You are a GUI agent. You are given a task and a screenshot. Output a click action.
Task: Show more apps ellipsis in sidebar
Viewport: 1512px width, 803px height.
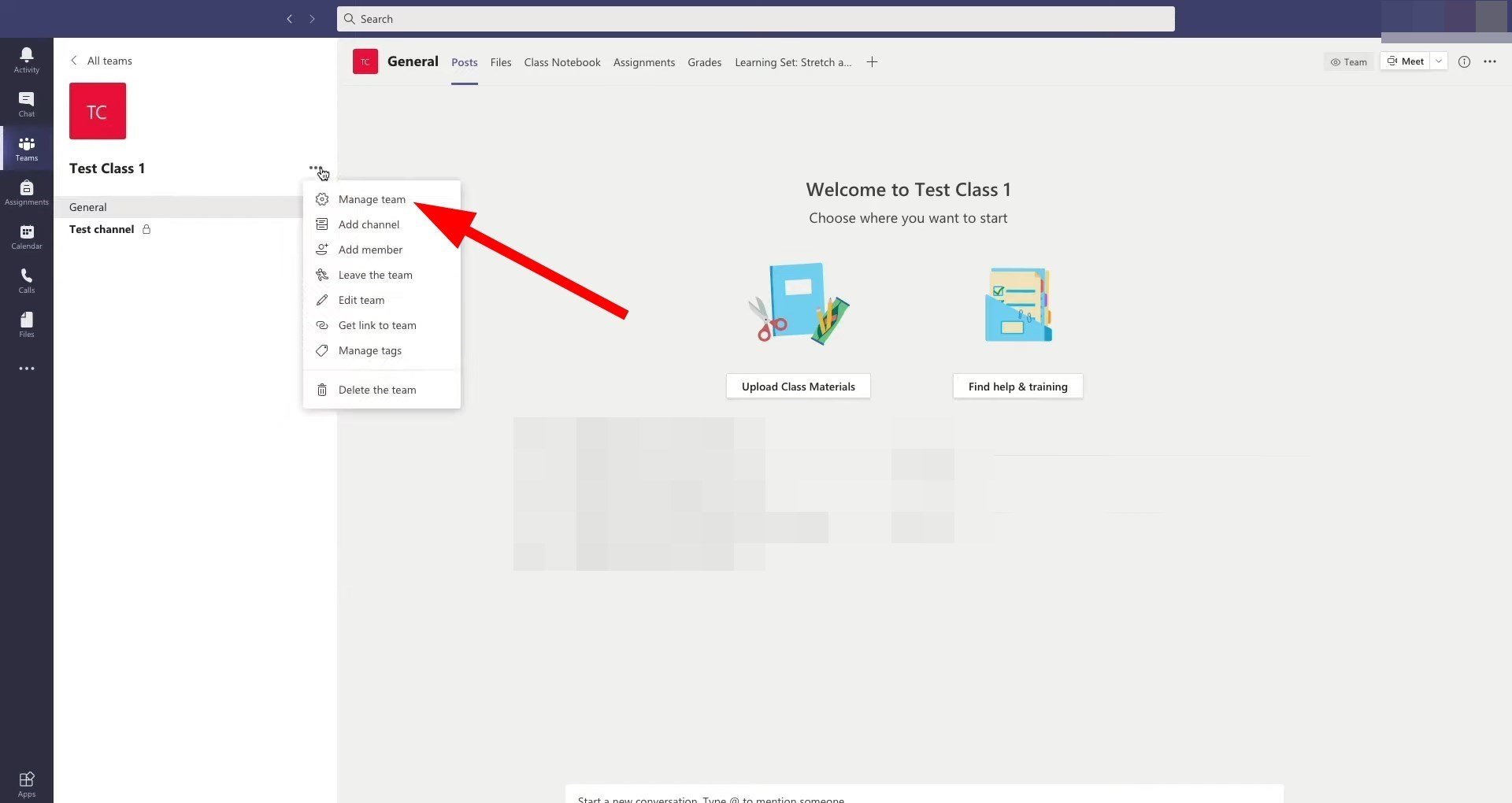[27, 368]
